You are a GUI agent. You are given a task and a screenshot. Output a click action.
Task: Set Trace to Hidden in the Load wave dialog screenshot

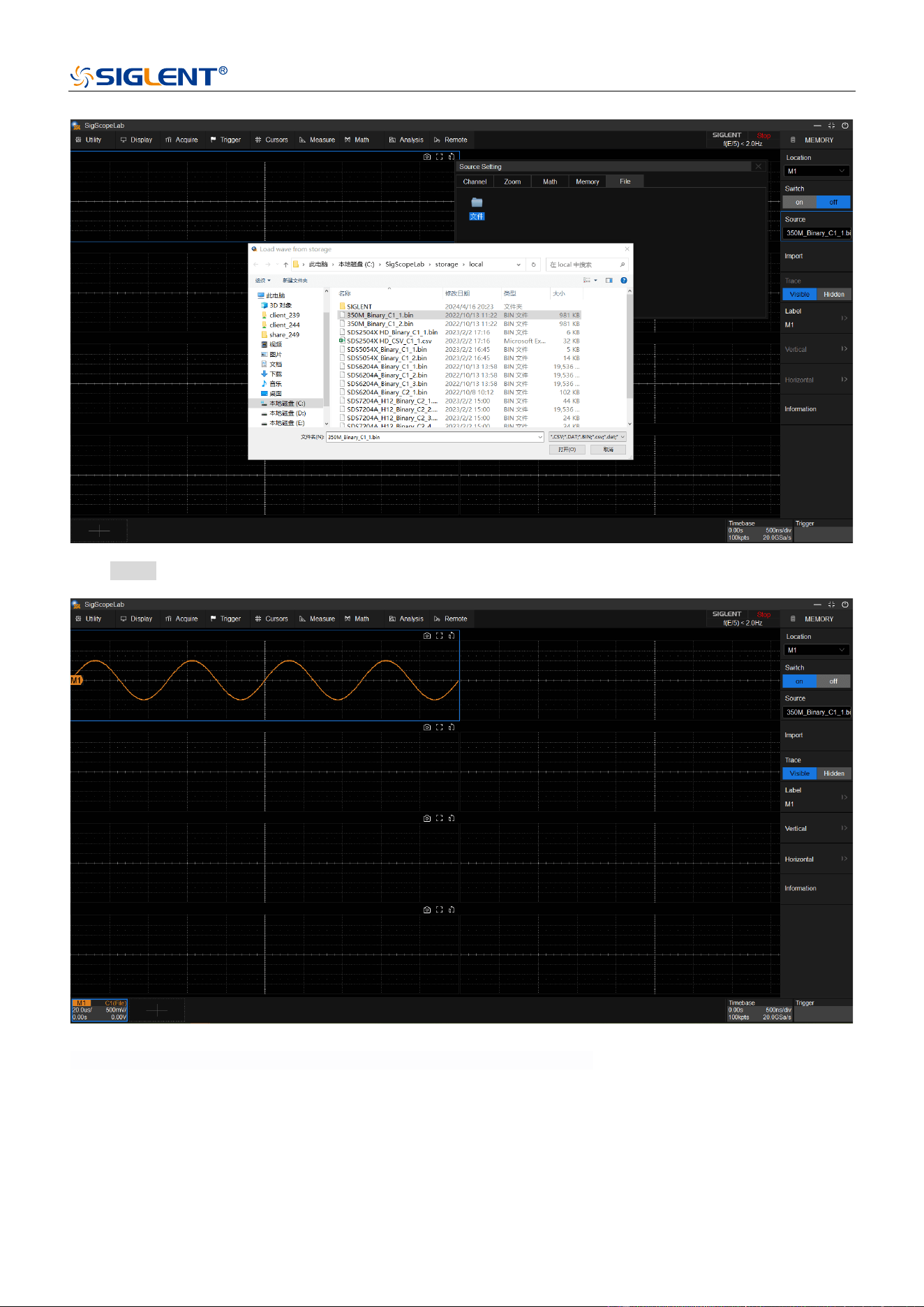pos(833,294)
